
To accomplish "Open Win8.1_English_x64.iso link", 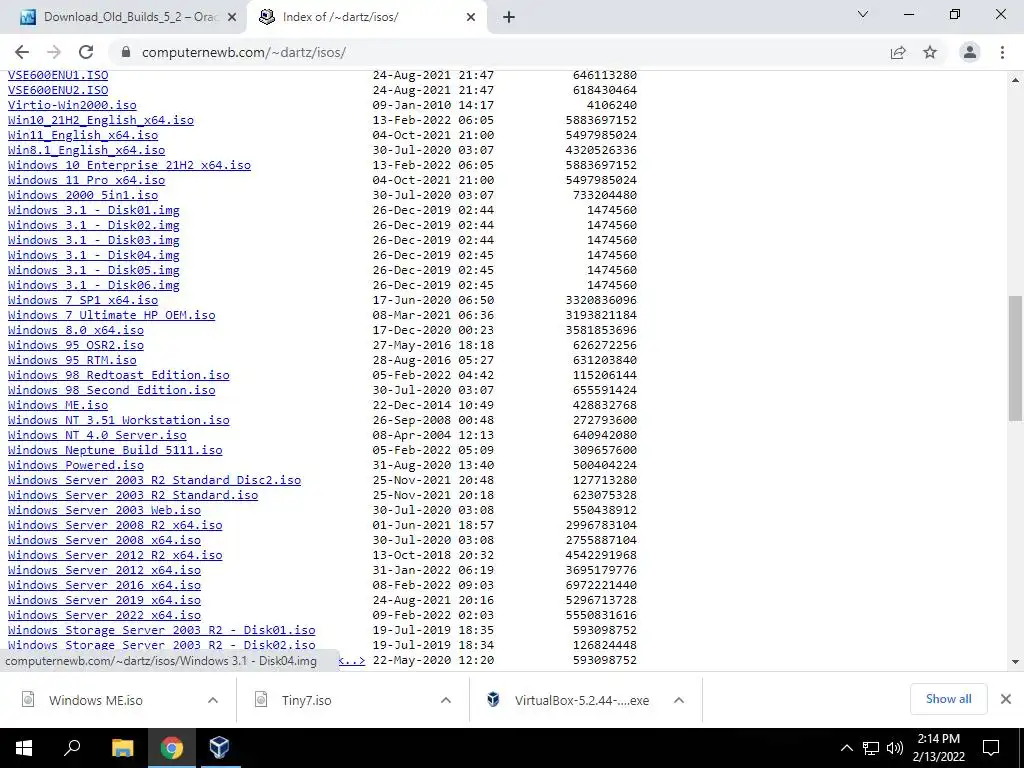I will tap(86, 150).
